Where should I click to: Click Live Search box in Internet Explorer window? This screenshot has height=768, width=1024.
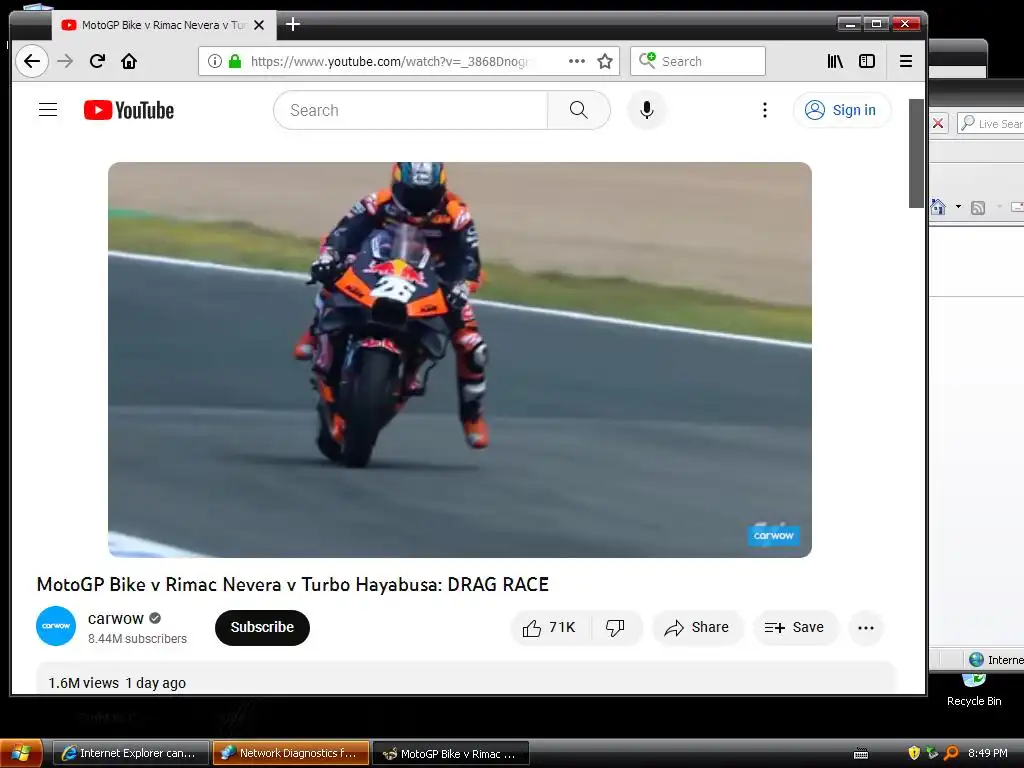[x=991, y=123]
